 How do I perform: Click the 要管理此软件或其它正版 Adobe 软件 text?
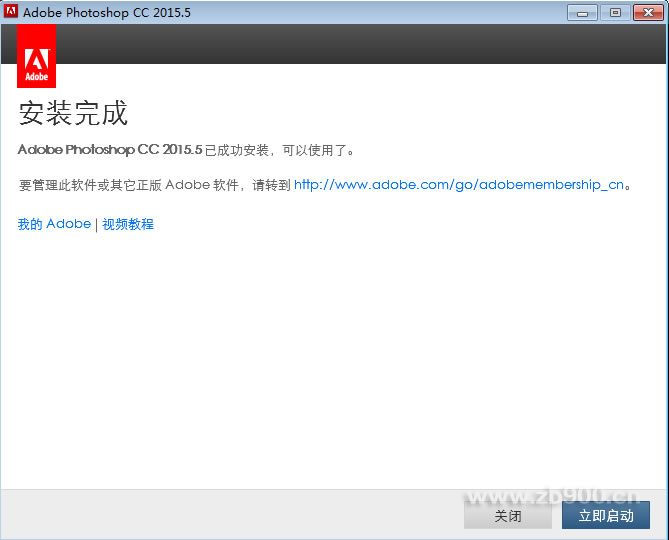pyautogui.click(x=128, y=185)
